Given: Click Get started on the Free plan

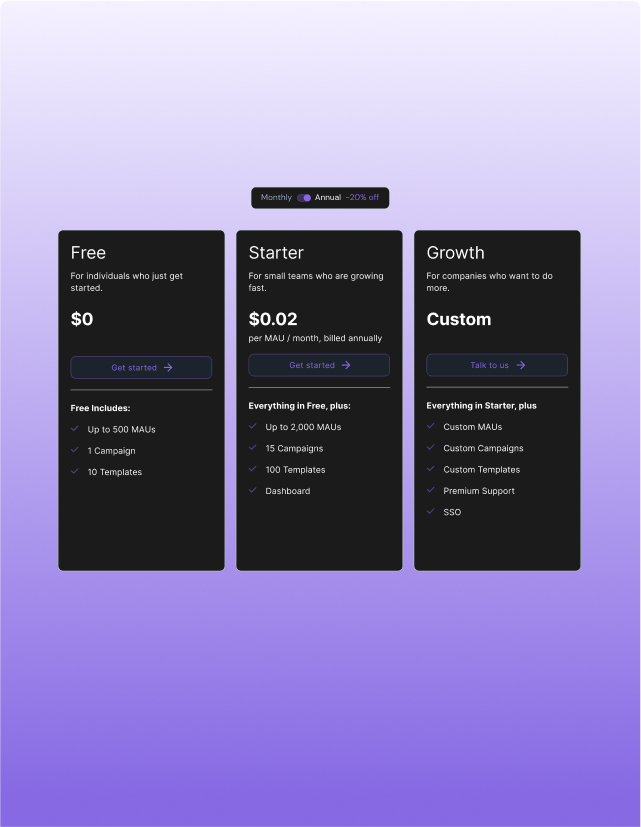Looking at the screenshot, I should (141, 367).
